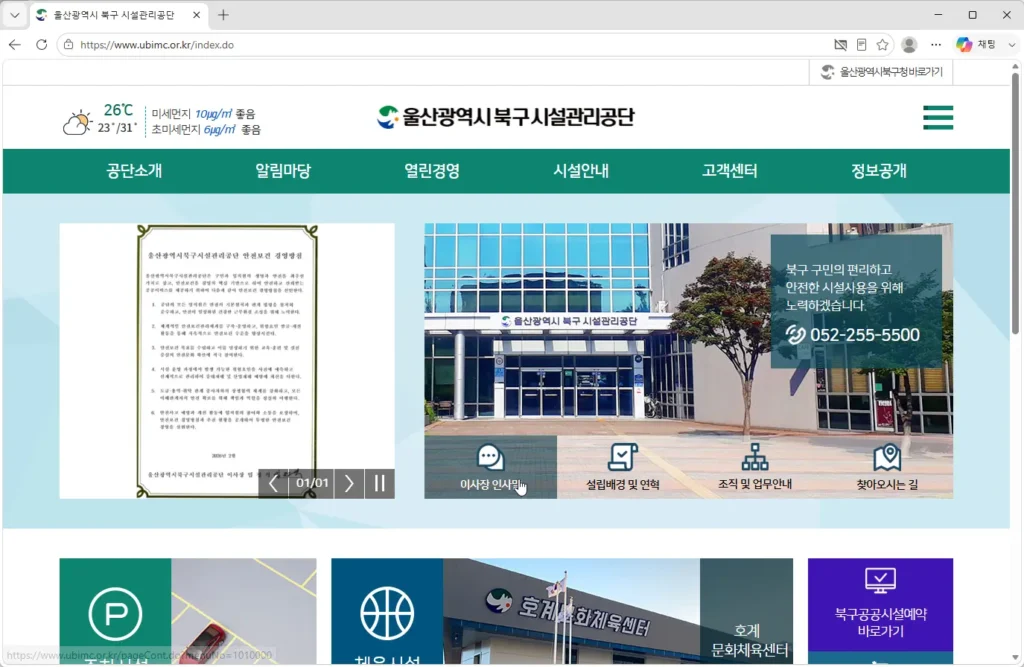Image resolution: width=1024 pixels, height=667 pixels.
Task: Pause the banner slideshow
Action: pyautogui.click(x=379, y=483)
